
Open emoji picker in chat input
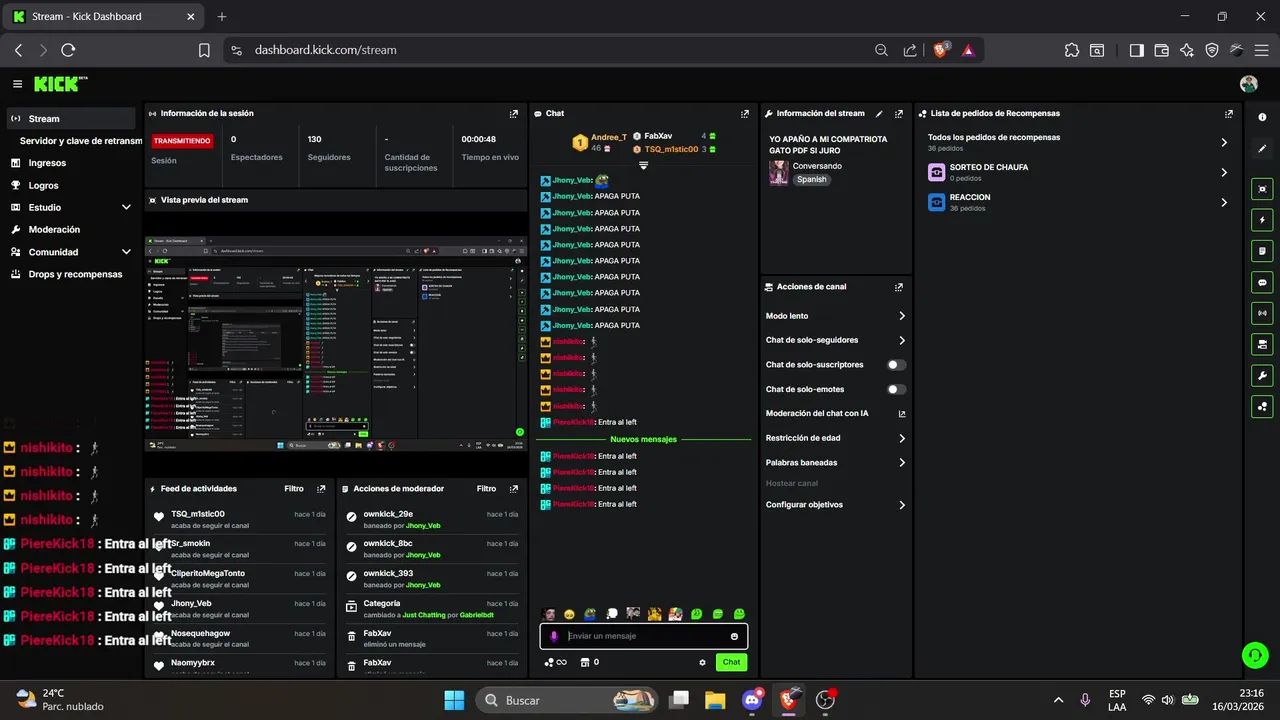click(x=734, y=636)
